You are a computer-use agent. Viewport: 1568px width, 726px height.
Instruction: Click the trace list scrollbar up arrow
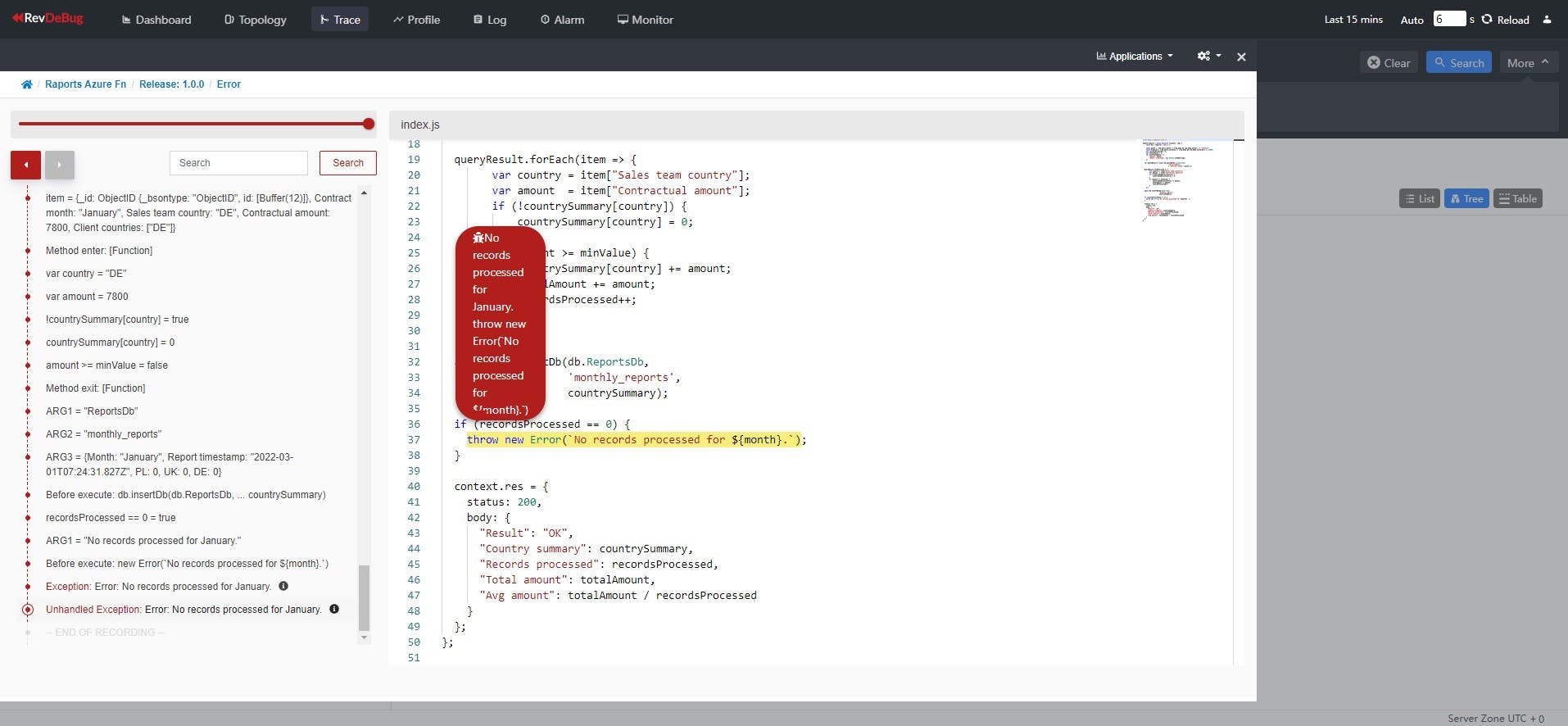pyautogui.click(x=364, y=193)
